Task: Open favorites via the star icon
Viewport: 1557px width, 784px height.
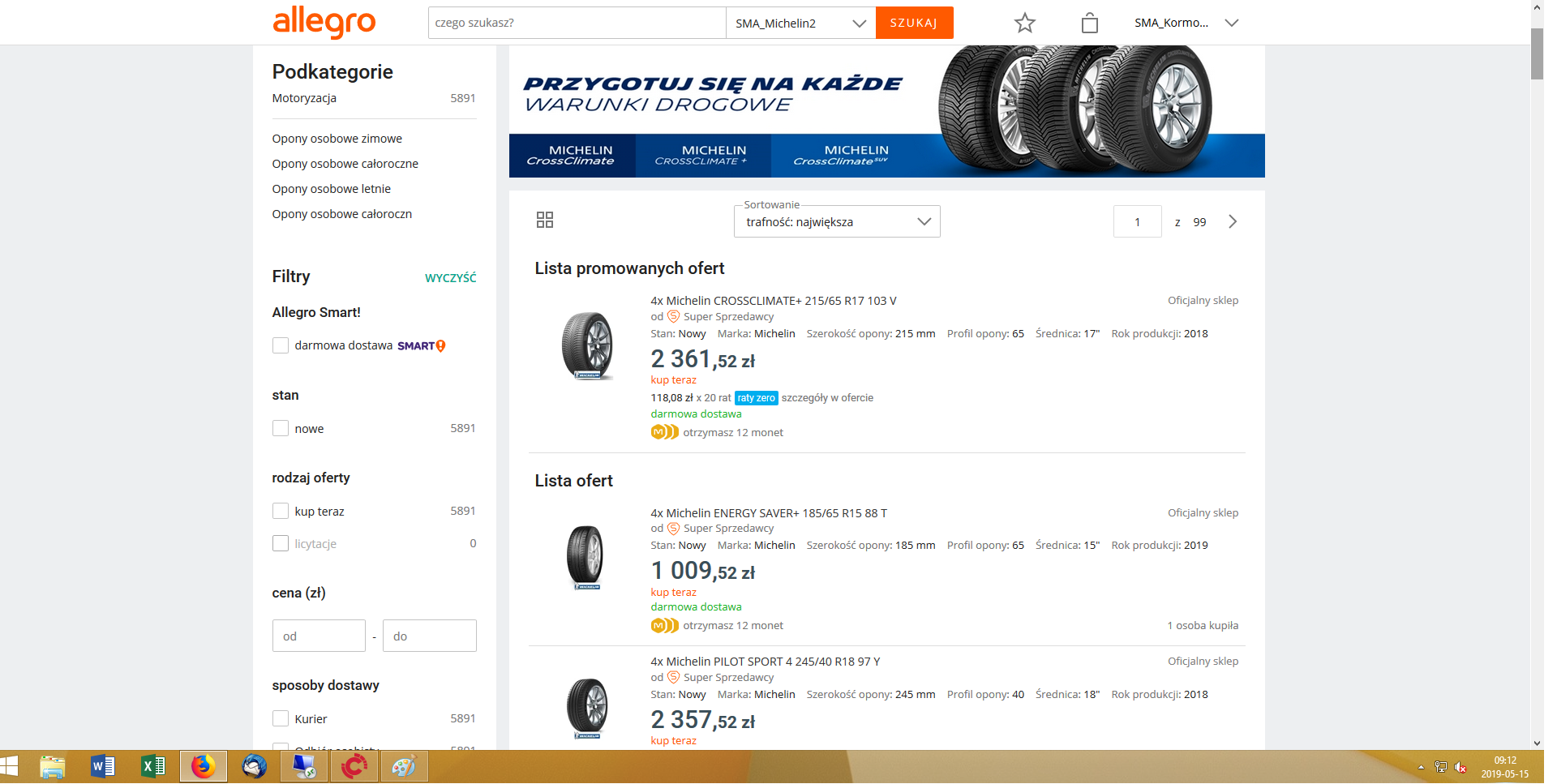Action: [1024, 23]
